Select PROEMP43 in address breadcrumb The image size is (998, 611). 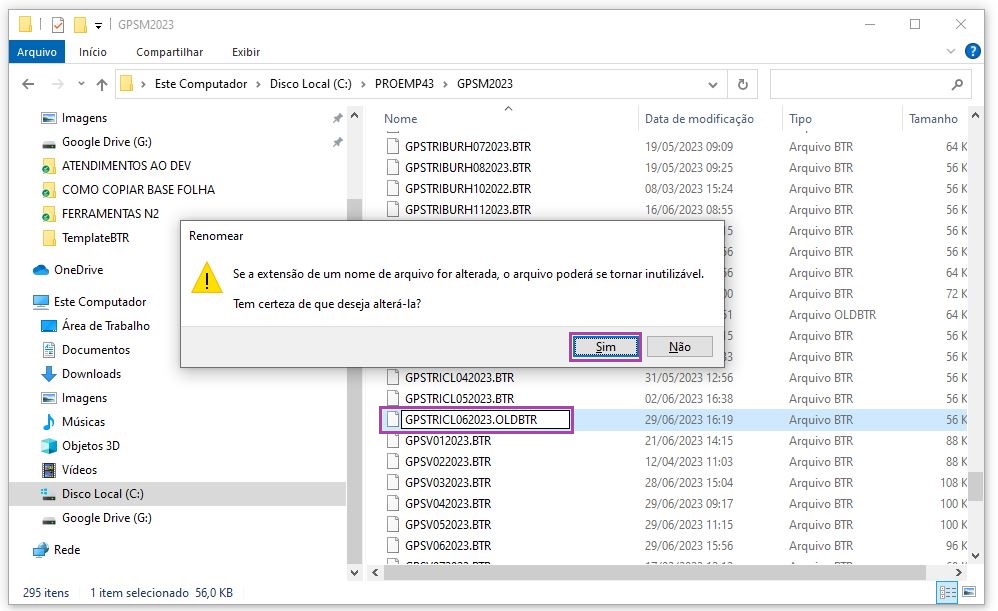point(404,84)
